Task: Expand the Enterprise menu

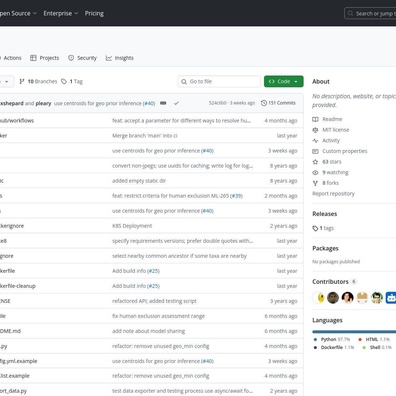Action: [x=61, y=13]
